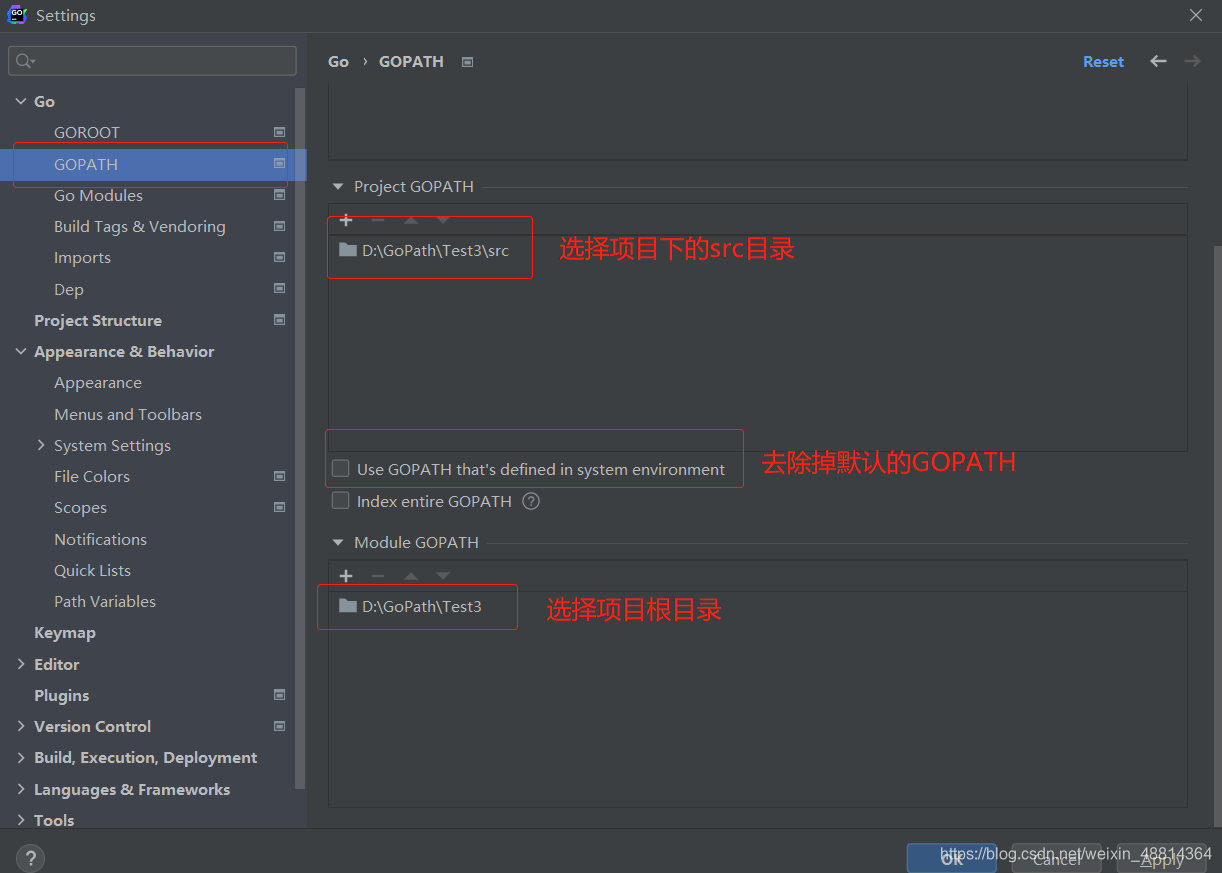
Task: Open the GOROOT settings page
Action: click(87, 132)
